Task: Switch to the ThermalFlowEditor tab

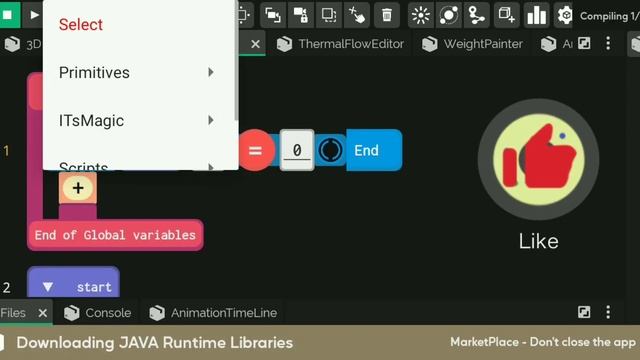Action: tap(340, 44)
